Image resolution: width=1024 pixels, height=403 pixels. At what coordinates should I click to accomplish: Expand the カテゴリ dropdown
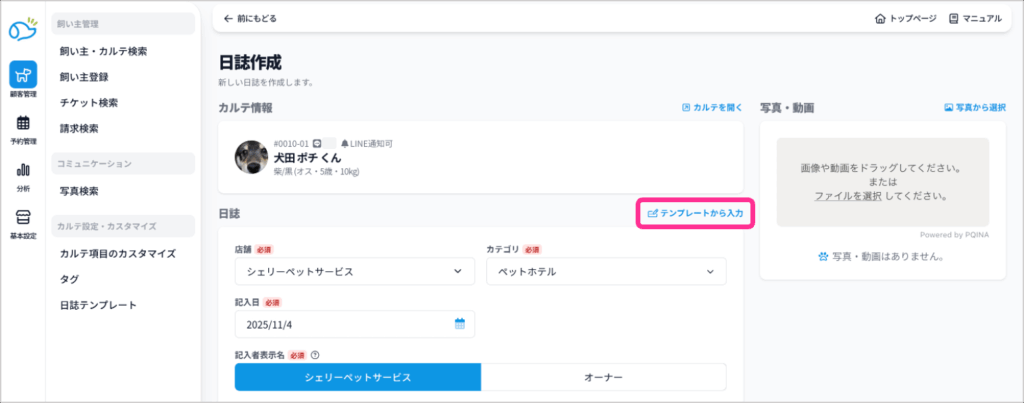605,271
